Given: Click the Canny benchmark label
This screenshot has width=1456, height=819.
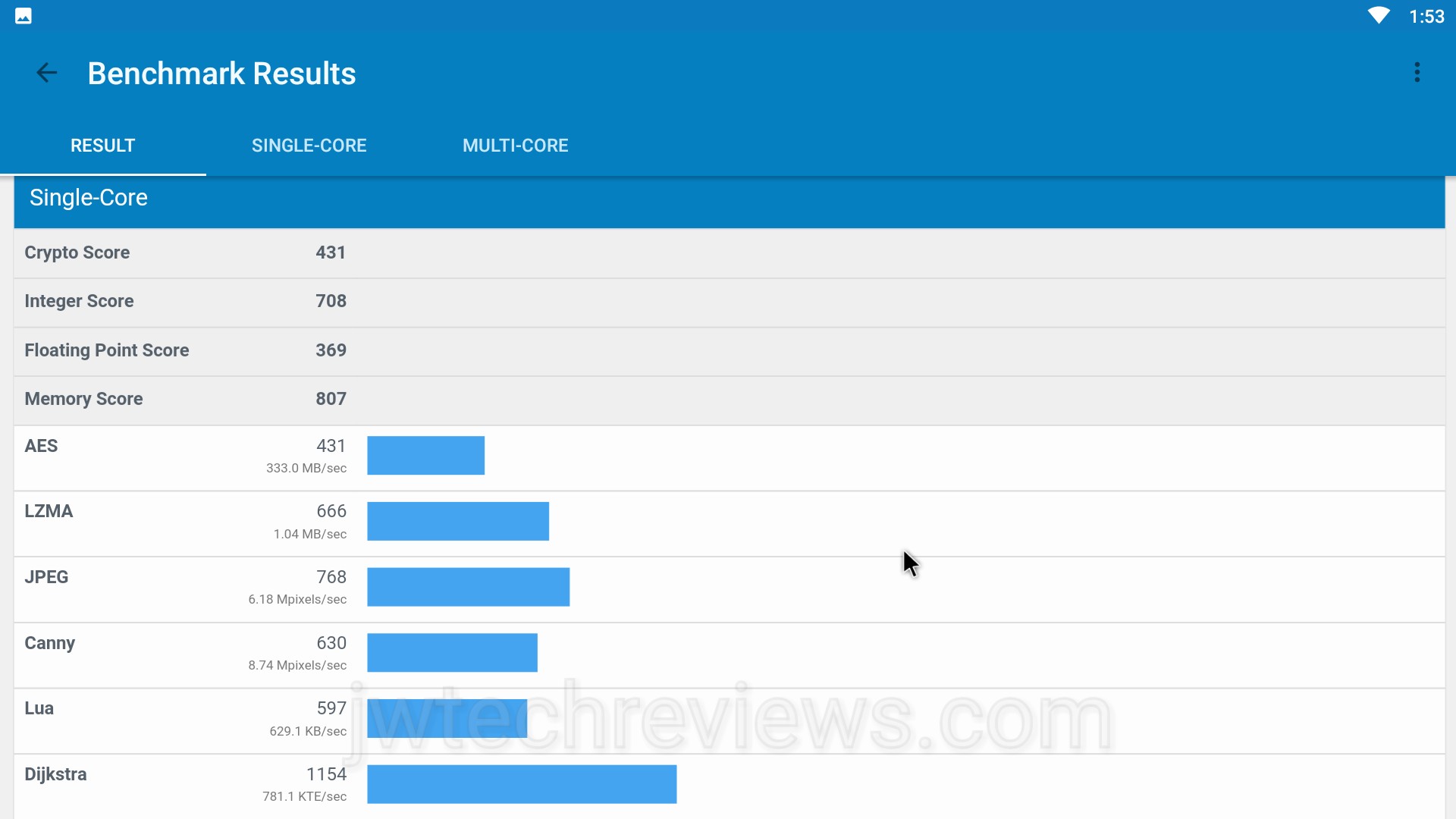Looking at the screenshot, I should point(49,643).
